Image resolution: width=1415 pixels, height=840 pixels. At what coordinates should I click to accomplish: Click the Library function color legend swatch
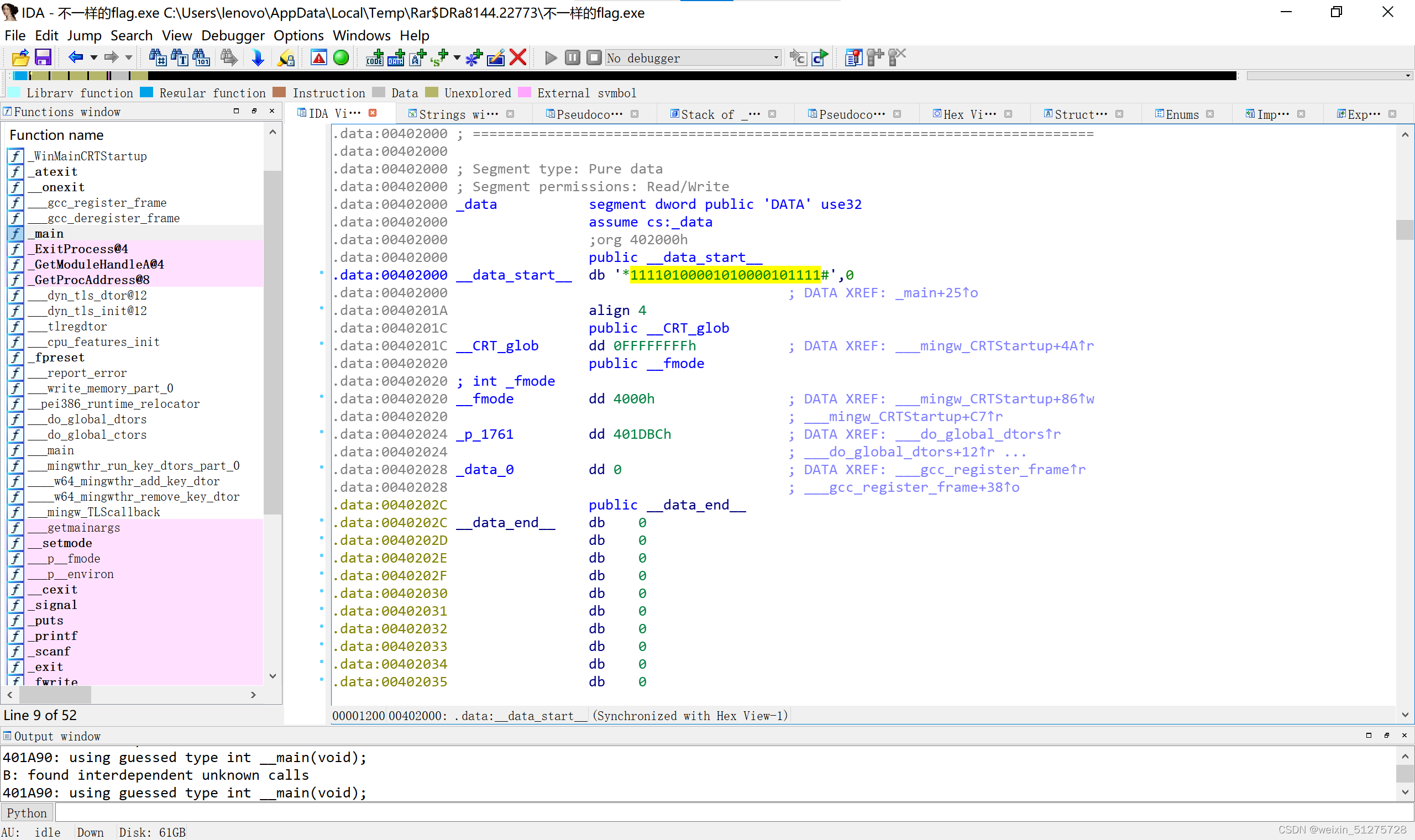[15, 92]
